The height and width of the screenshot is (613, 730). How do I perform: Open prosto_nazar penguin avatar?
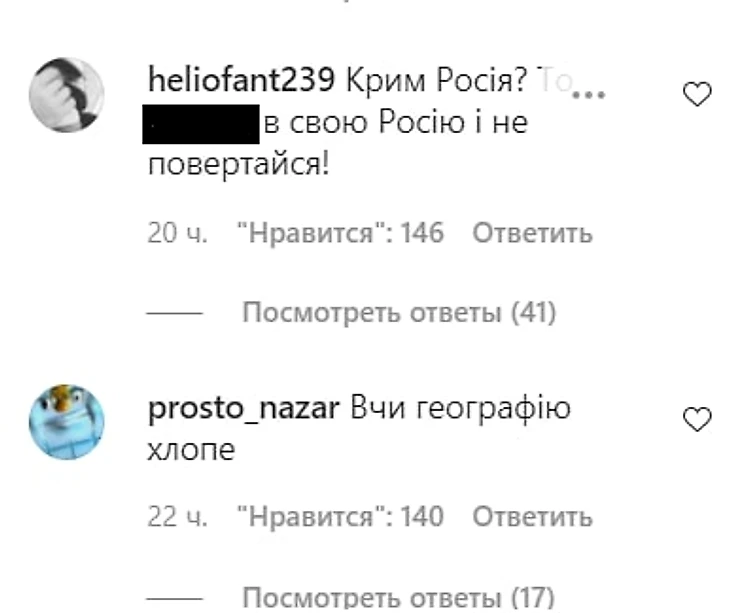tap(67, 422)
